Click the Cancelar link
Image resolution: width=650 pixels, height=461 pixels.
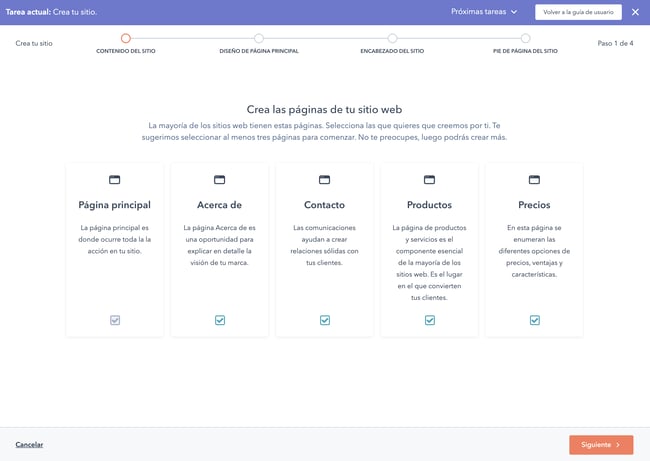[29, 445]
